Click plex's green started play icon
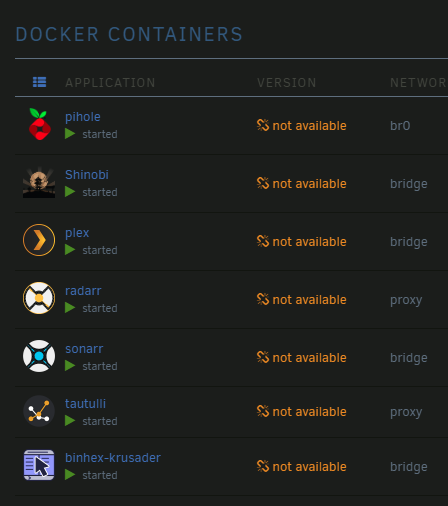 coord(70,250)
